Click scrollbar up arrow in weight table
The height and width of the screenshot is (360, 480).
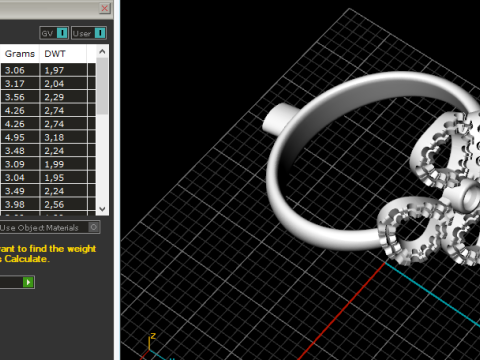[x=102, y=52]
